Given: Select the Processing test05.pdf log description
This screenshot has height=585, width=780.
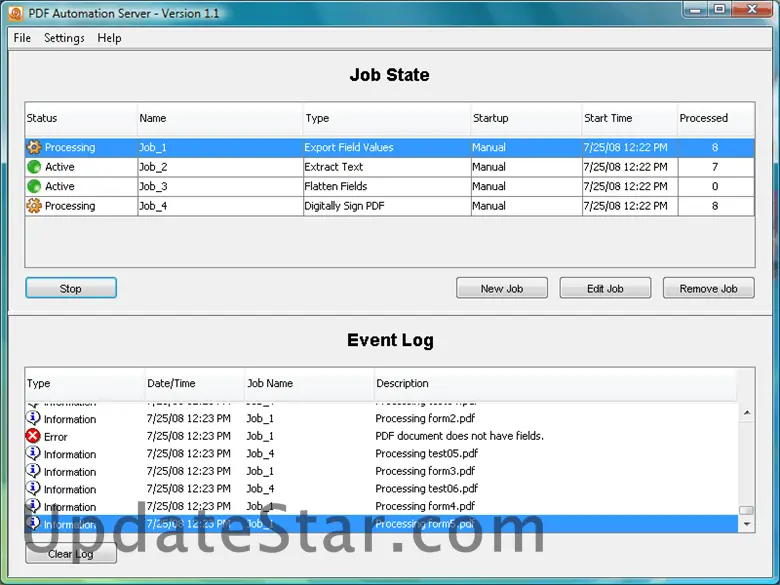Looking at the screenshot, I should [x=426, y=453].
